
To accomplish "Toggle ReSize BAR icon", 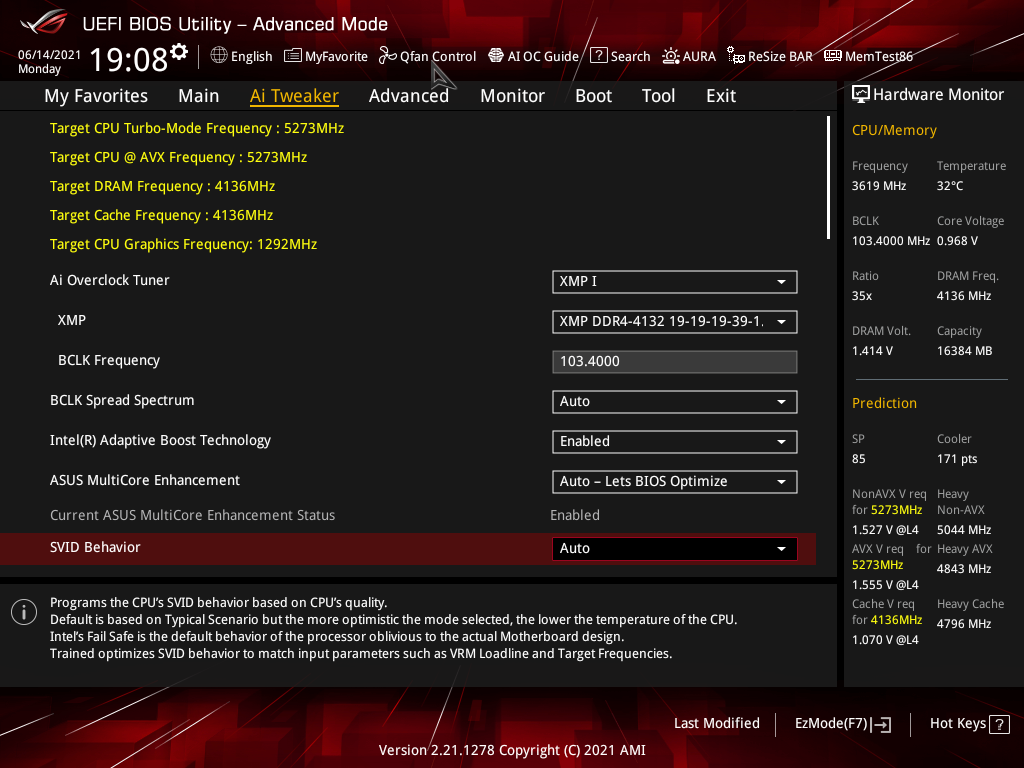I will coord(736,56).
